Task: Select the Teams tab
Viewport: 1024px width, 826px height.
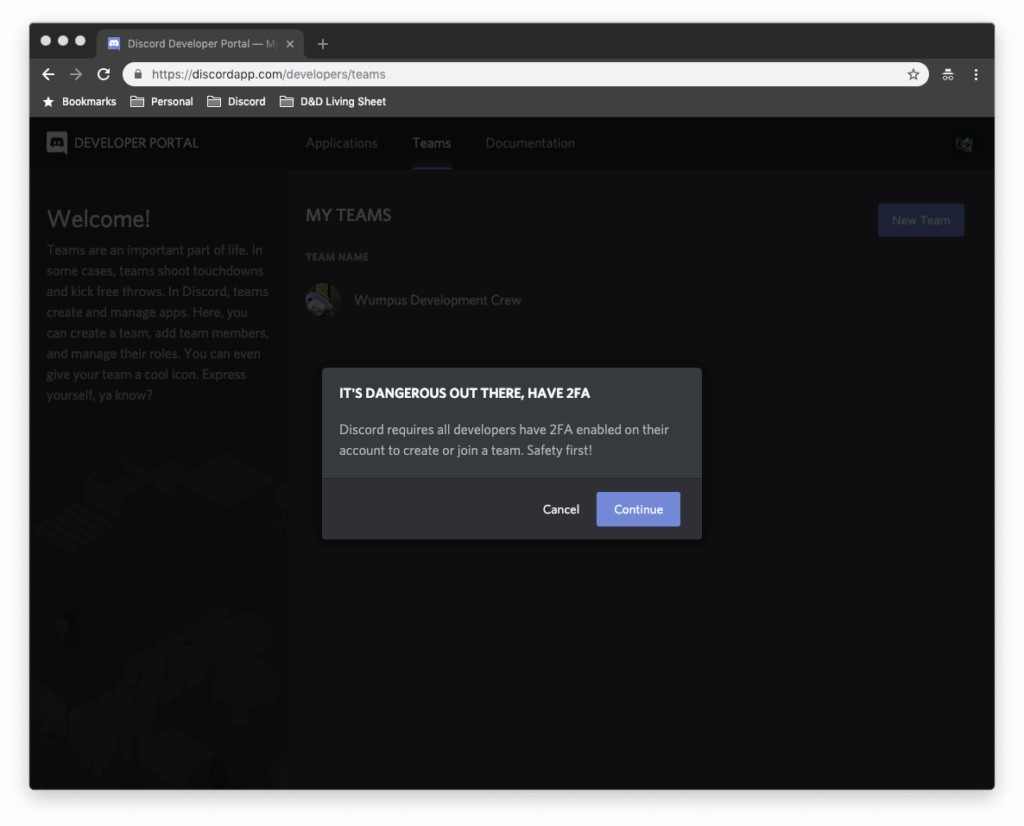Action: (432, 143)
